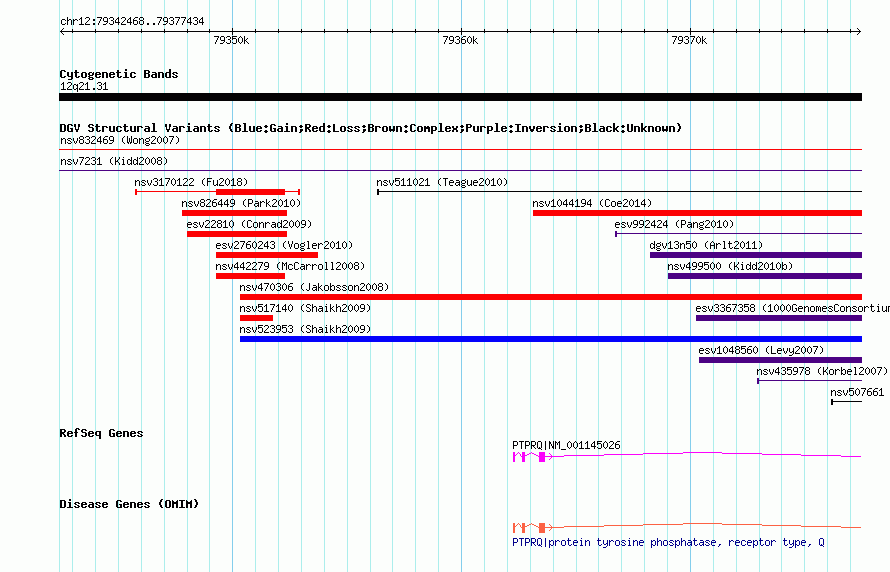This screenshot has height=572, width=890.
Task: Click the DGV Structural Variants track title
Action: [371, 128]
